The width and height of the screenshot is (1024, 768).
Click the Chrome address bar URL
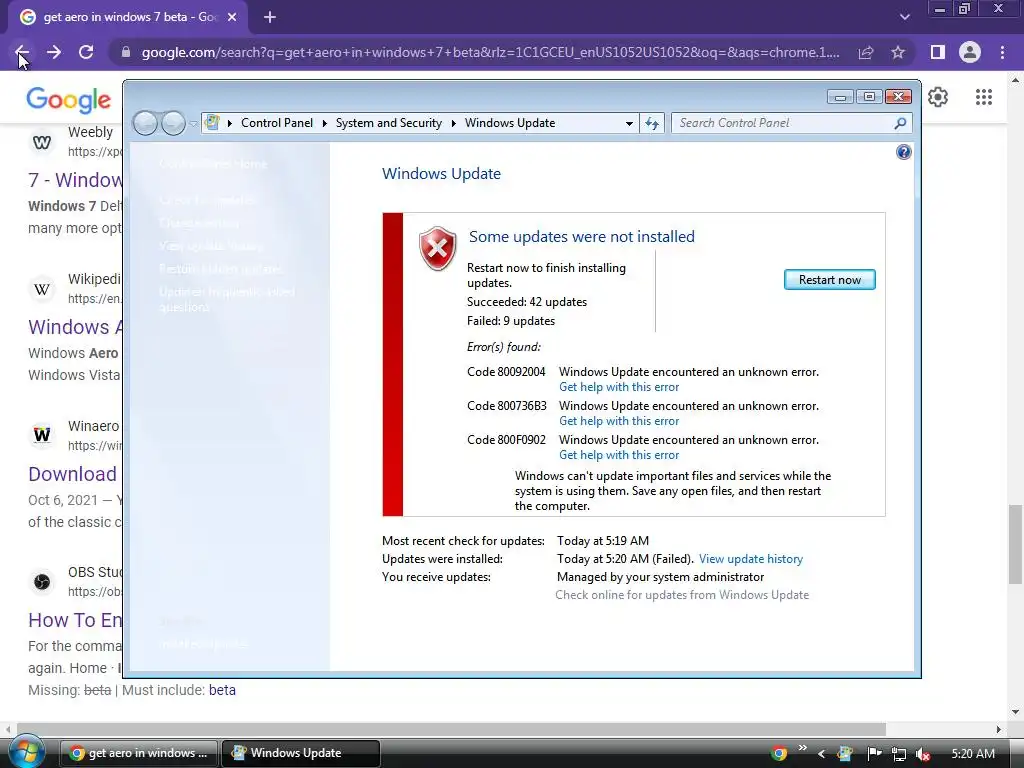(490, 52)
